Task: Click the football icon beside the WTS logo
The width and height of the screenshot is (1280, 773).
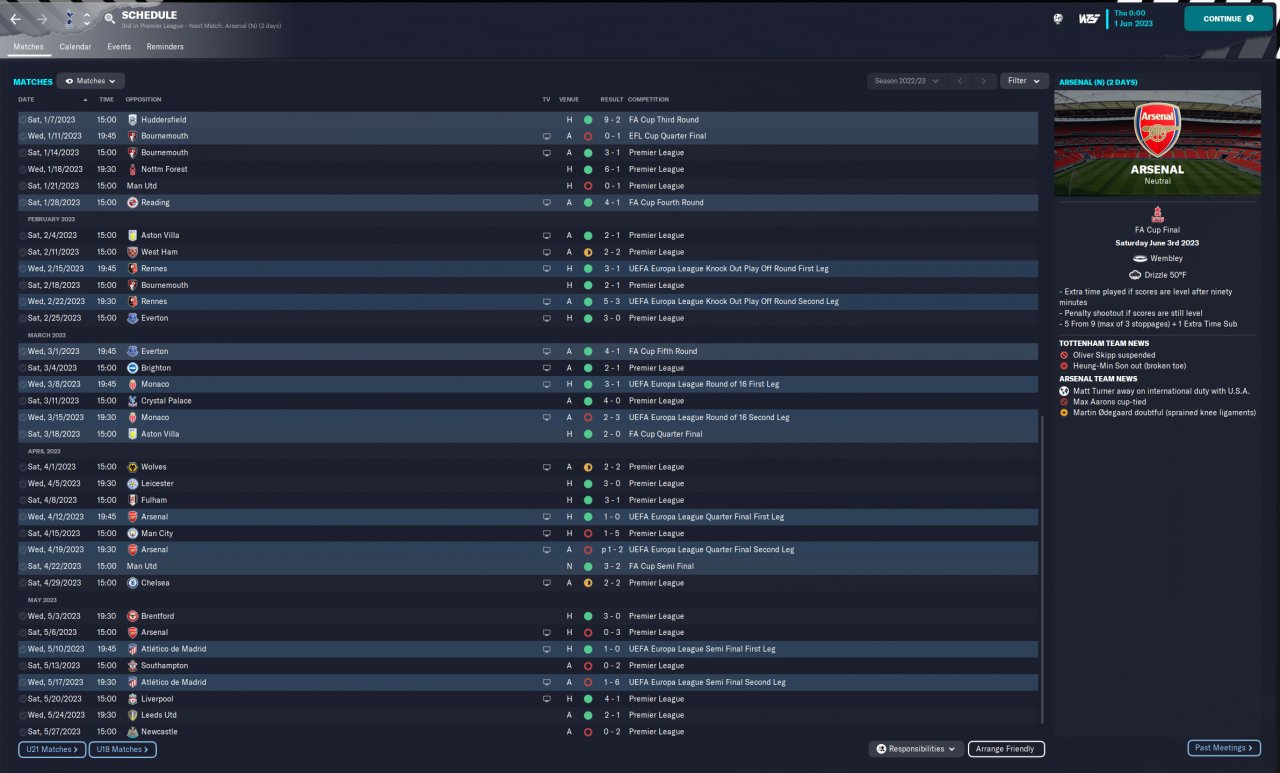Action: 1058,19
